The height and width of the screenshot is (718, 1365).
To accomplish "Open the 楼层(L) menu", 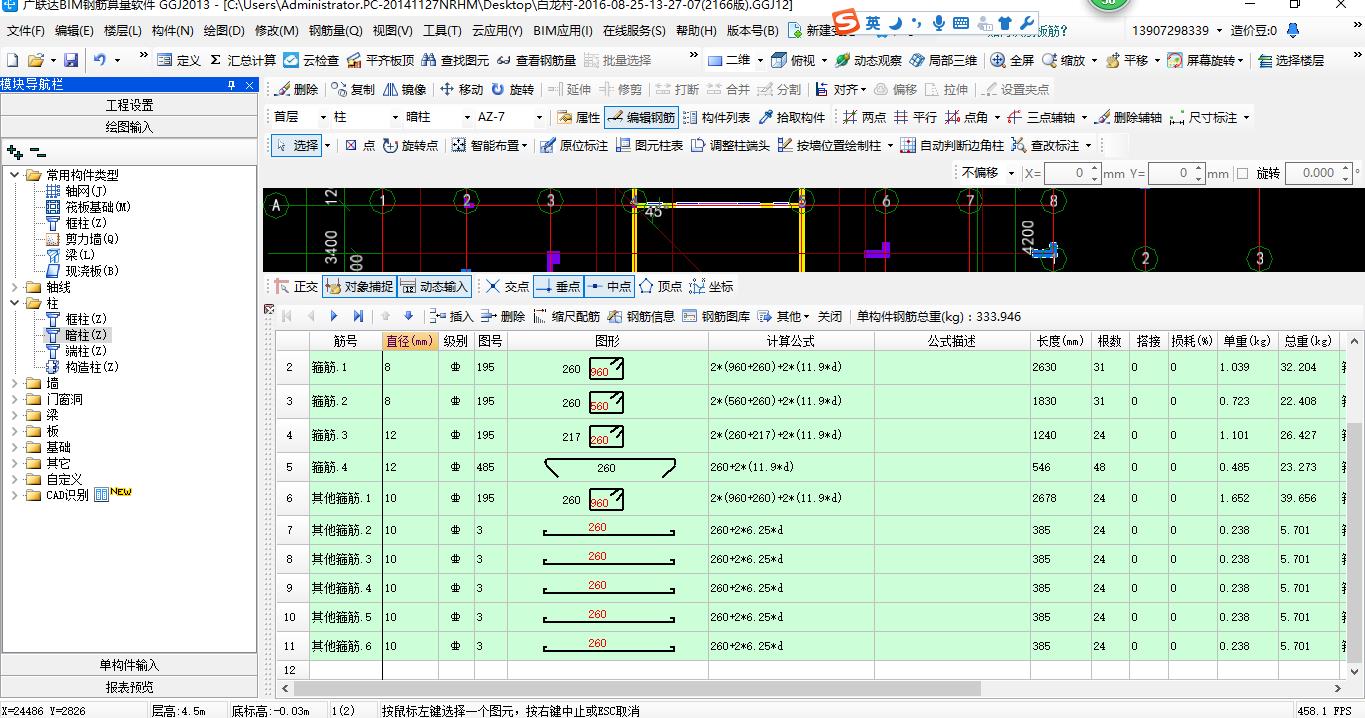I will point(122,31).
